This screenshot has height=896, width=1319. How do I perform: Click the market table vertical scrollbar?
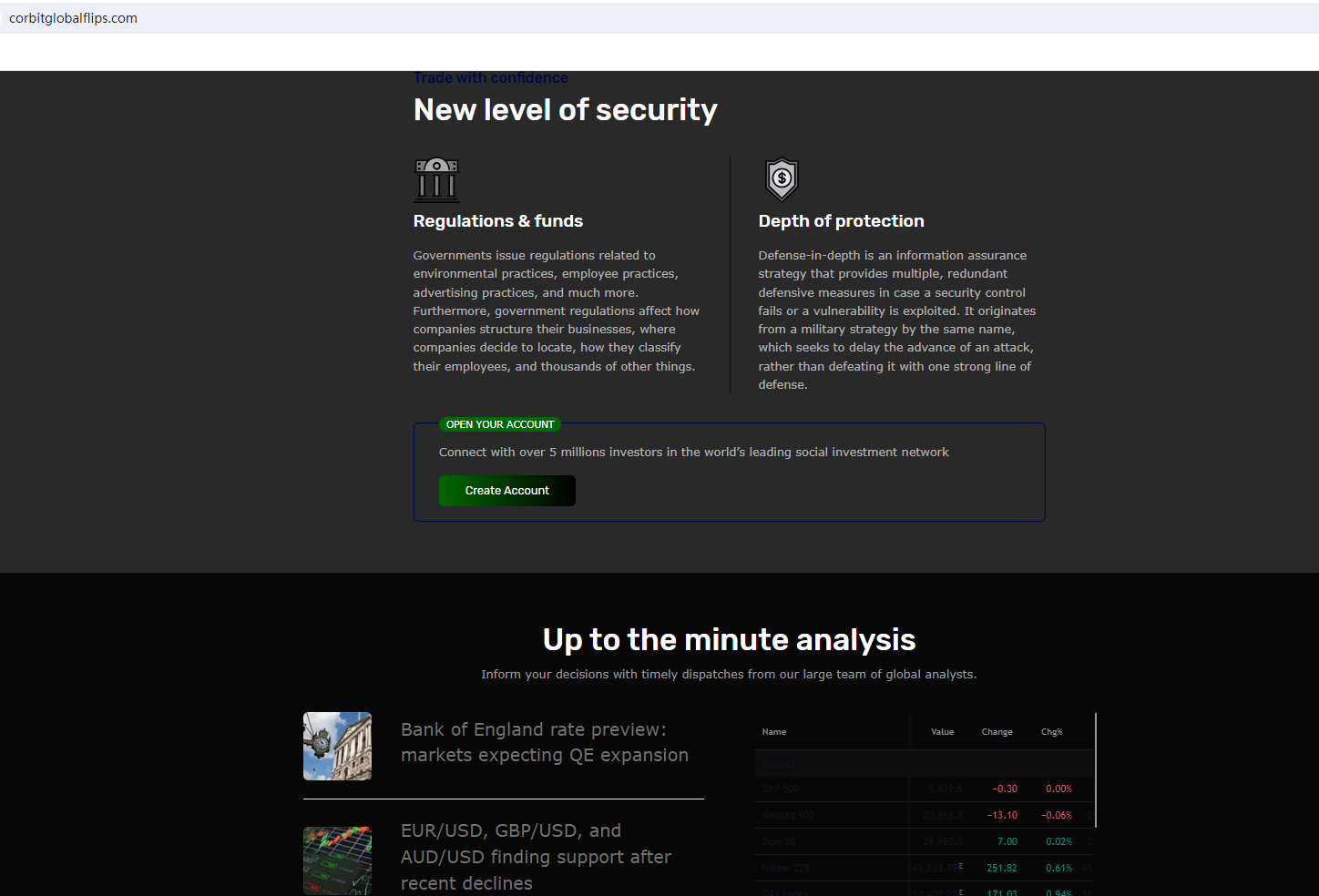[x=1095, y=769]
